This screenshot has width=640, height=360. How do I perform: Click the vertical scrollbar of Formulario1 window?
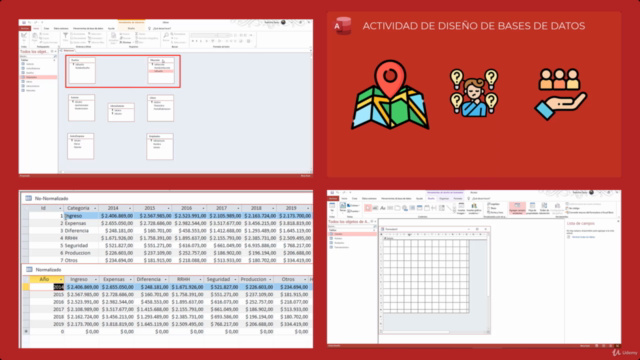(x=488, y=282)
